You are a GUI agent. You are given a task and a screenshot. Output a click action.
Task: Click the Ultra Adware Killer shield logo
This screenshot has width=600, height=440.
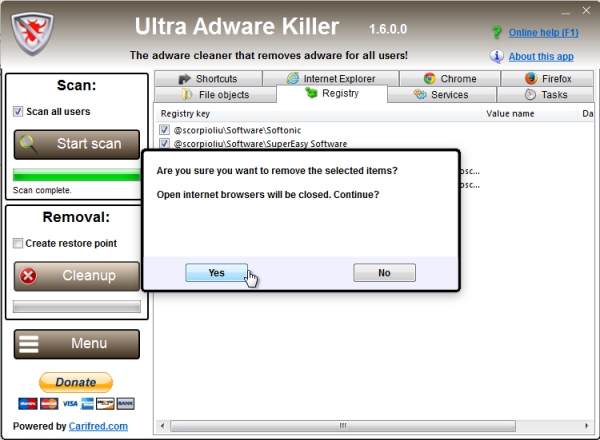click(x=32, y=34)
